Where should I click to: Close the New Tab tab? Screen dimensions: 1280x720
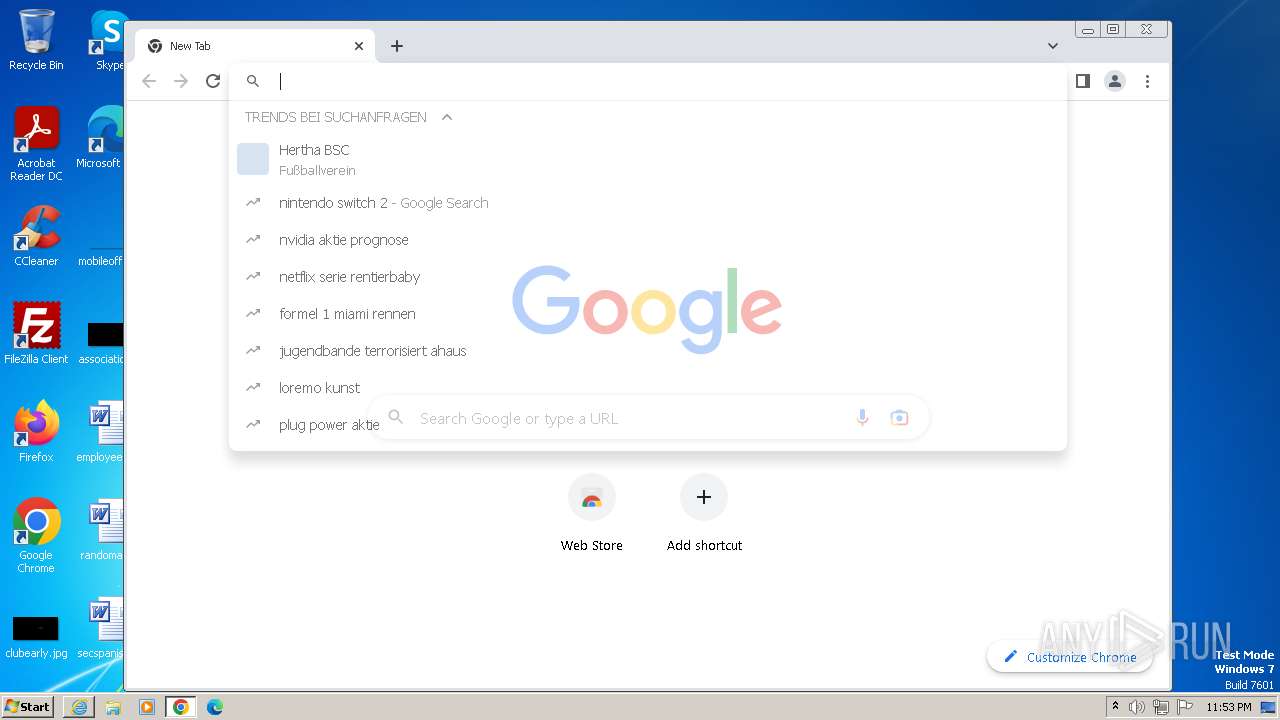359,46
